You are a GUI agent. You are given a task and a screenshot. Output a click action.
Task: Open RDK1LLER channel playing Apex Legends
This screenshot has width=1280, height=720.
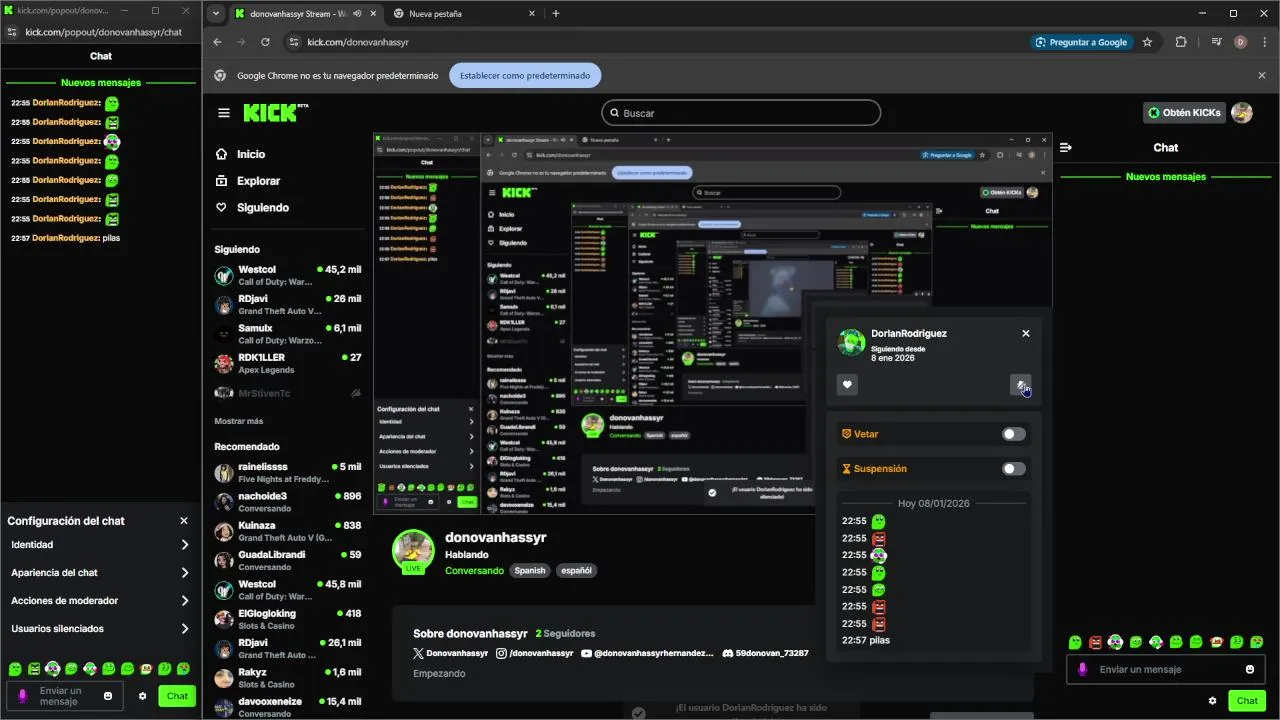point(288,363)
